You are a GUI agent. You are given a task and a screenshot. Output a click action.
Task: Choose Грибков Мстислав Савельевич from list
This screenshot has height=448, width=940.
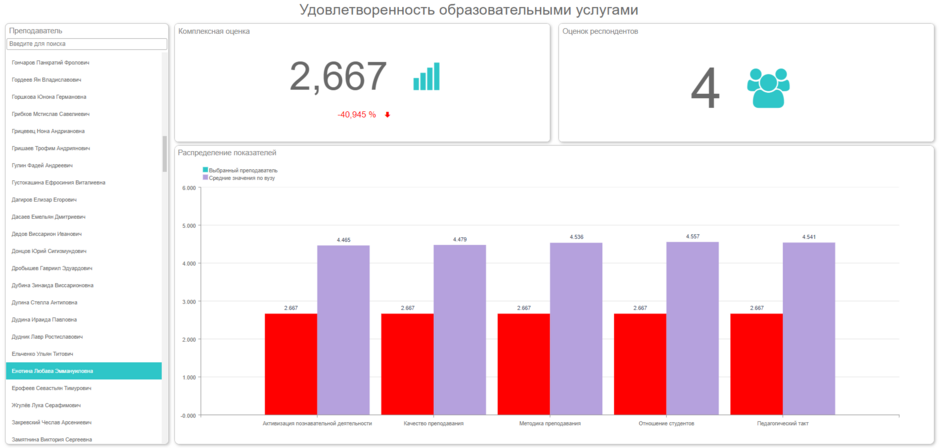point(48,114)
